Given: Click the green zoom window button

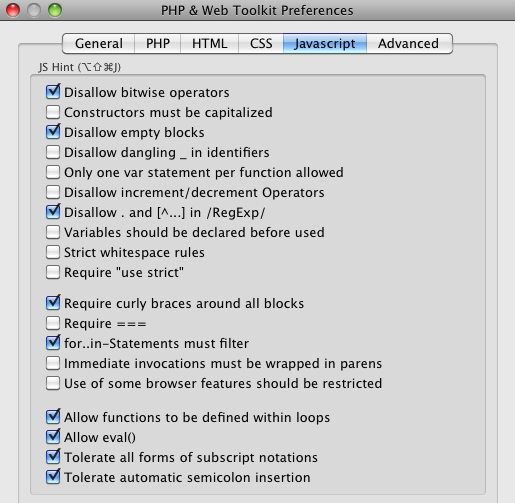Looking at the screenshot, I should [x=55, y=10].
